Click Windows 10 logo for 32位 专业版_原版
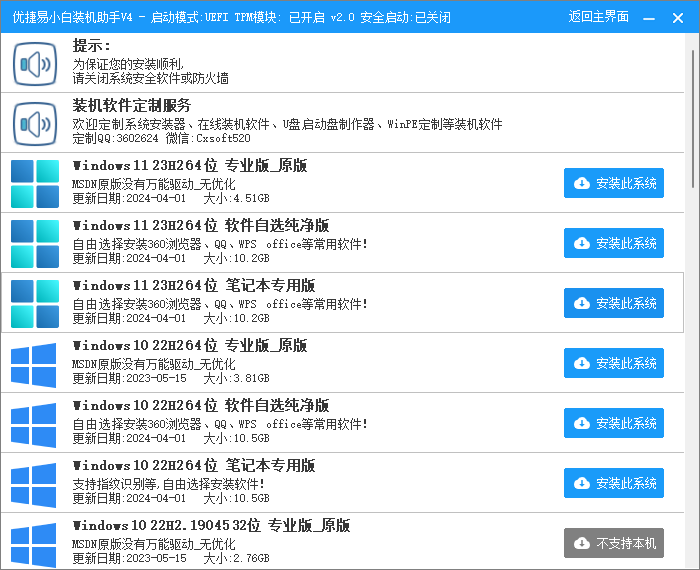 pos(33,545)
